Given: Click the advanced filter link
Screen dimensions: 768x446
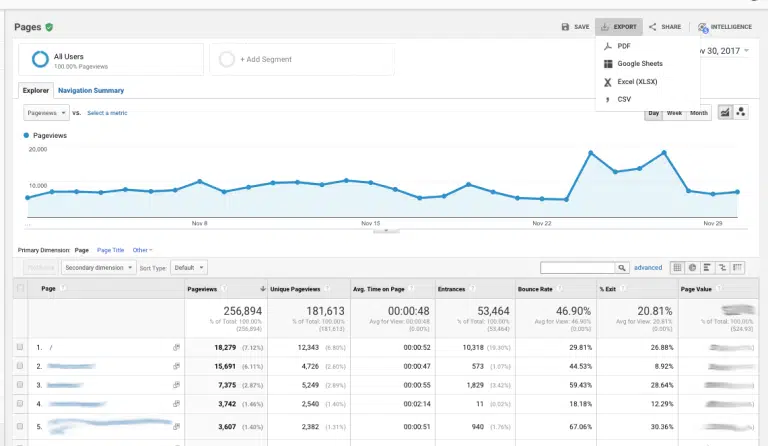Looking at the screenshot, I should click(648, 268).
